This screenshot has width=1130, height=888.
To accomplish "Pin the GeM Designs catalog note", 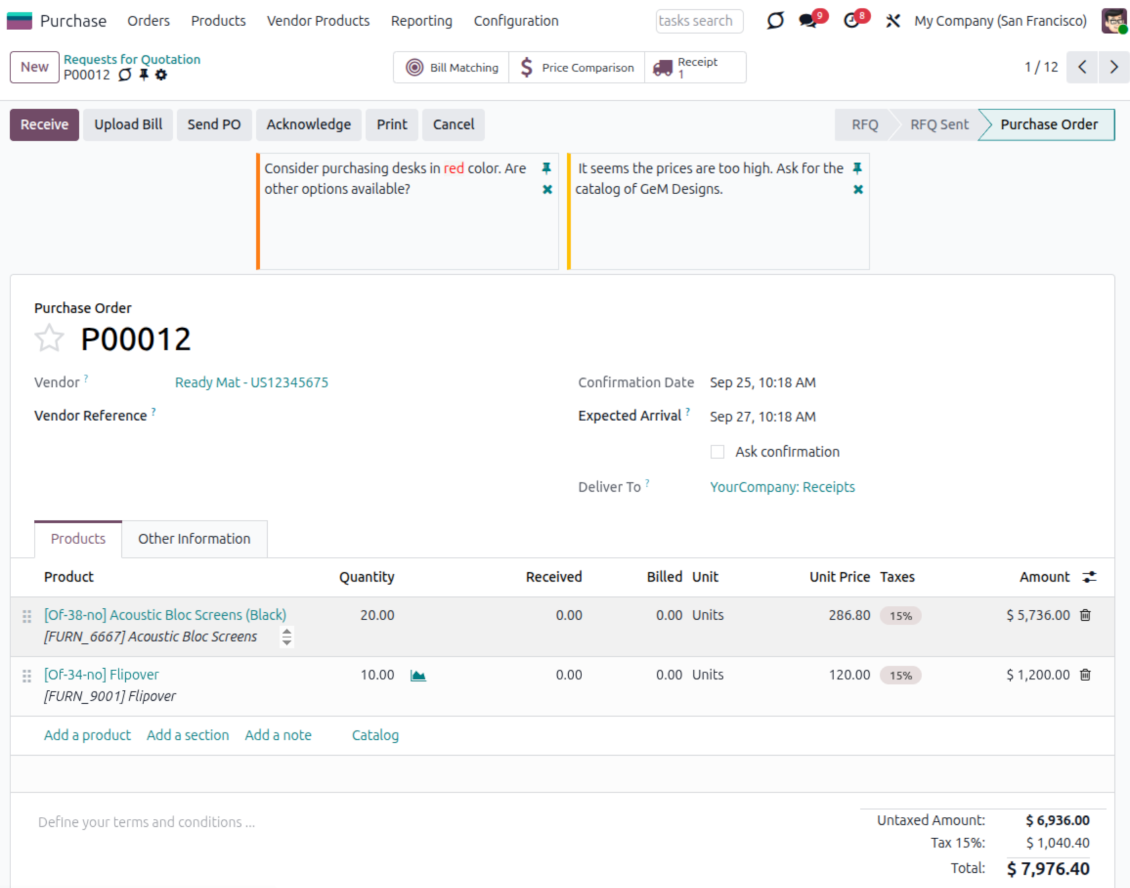I will tap(857, 168).
